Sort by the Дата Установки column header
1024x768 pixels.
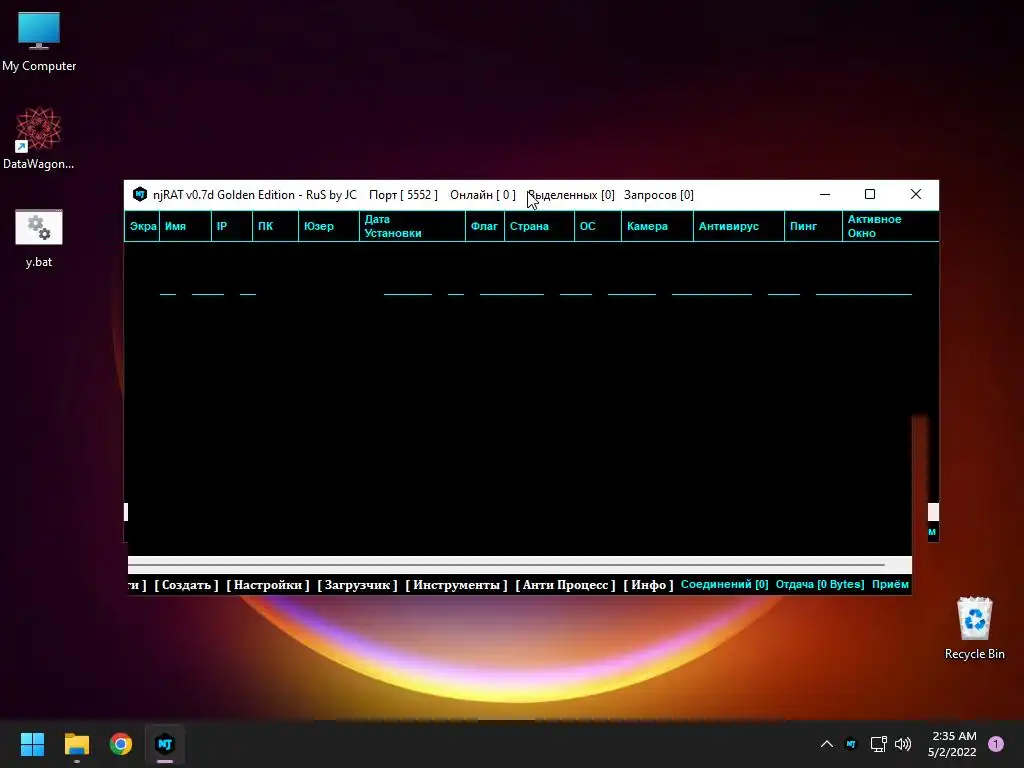coord(413,226)
